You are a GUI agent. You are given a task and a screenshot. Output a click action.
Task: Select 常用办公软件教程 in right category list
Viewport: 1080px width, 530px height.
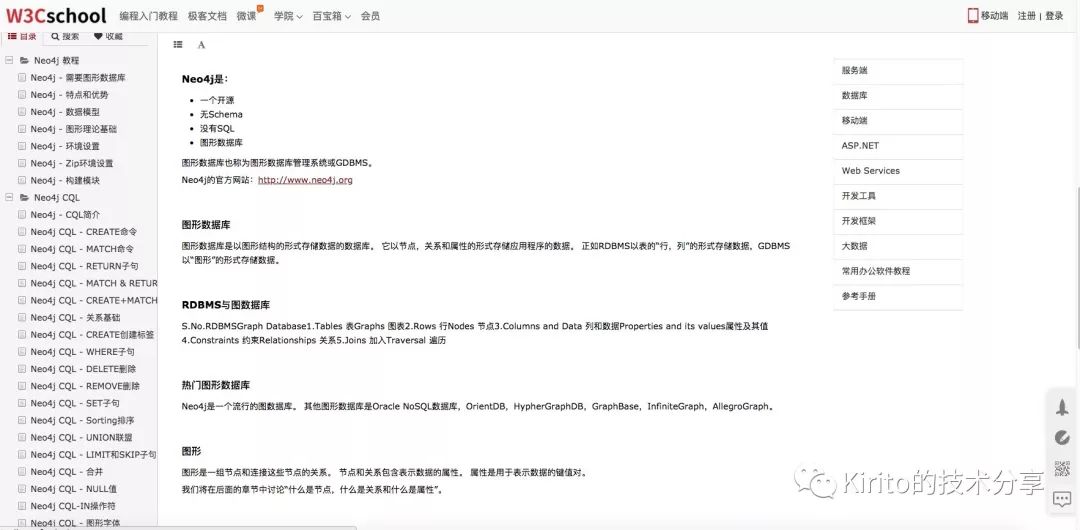897,272
